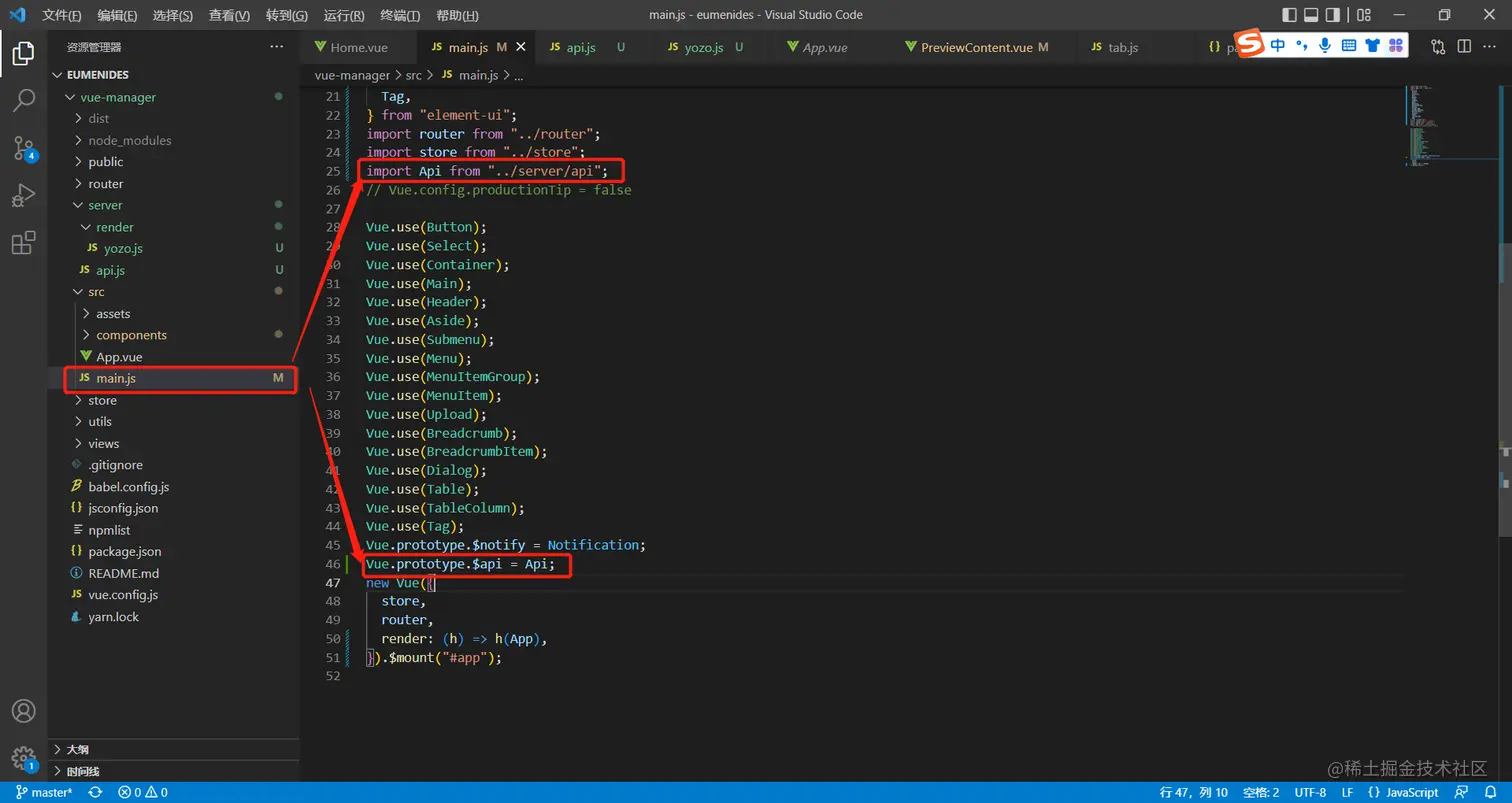1512x803 pixels.
Task: Open the Search view icon
Action: coord(23,100)
